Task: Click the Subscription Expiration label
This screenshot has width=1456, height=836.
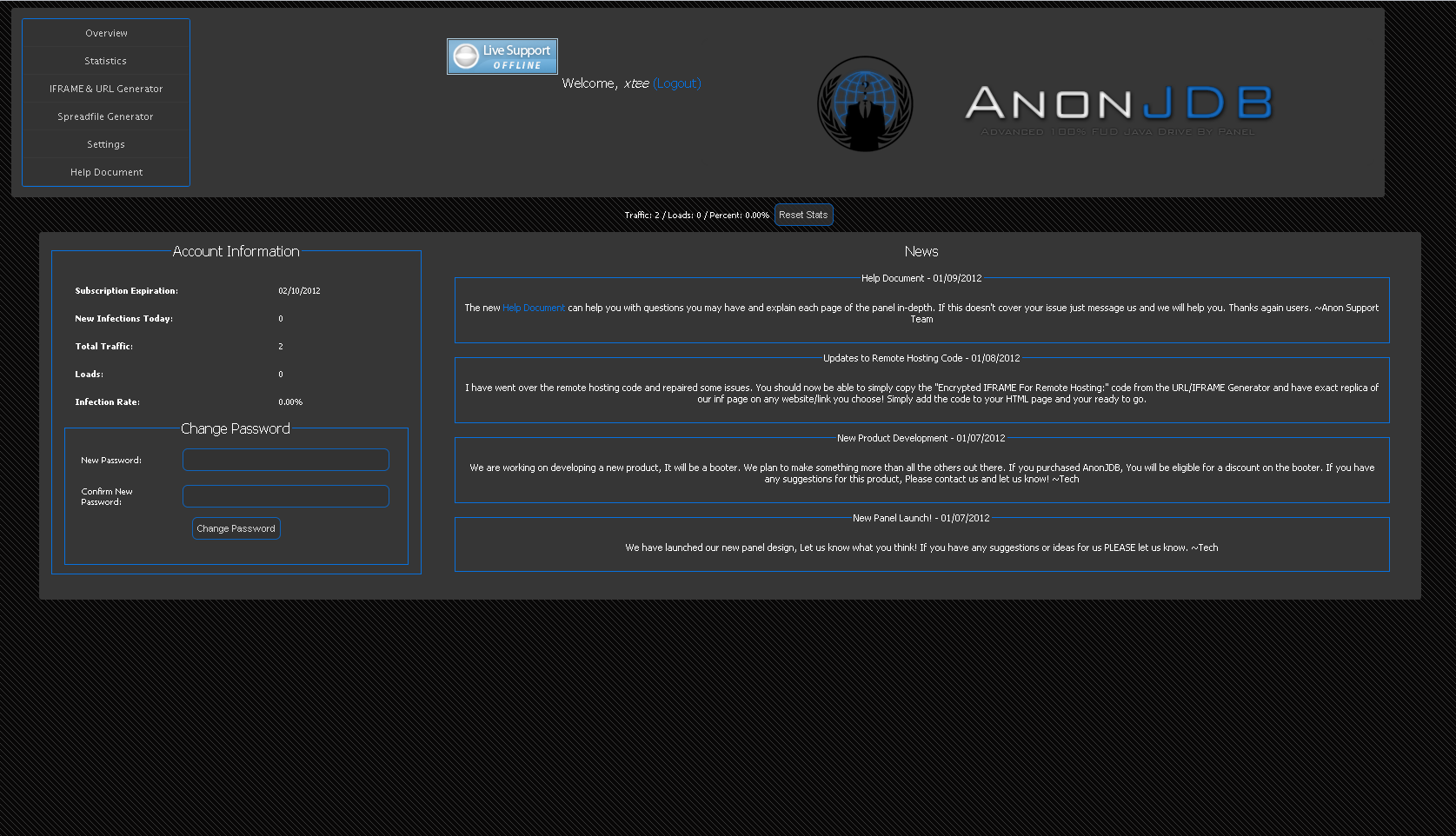Action: [127, 291]
